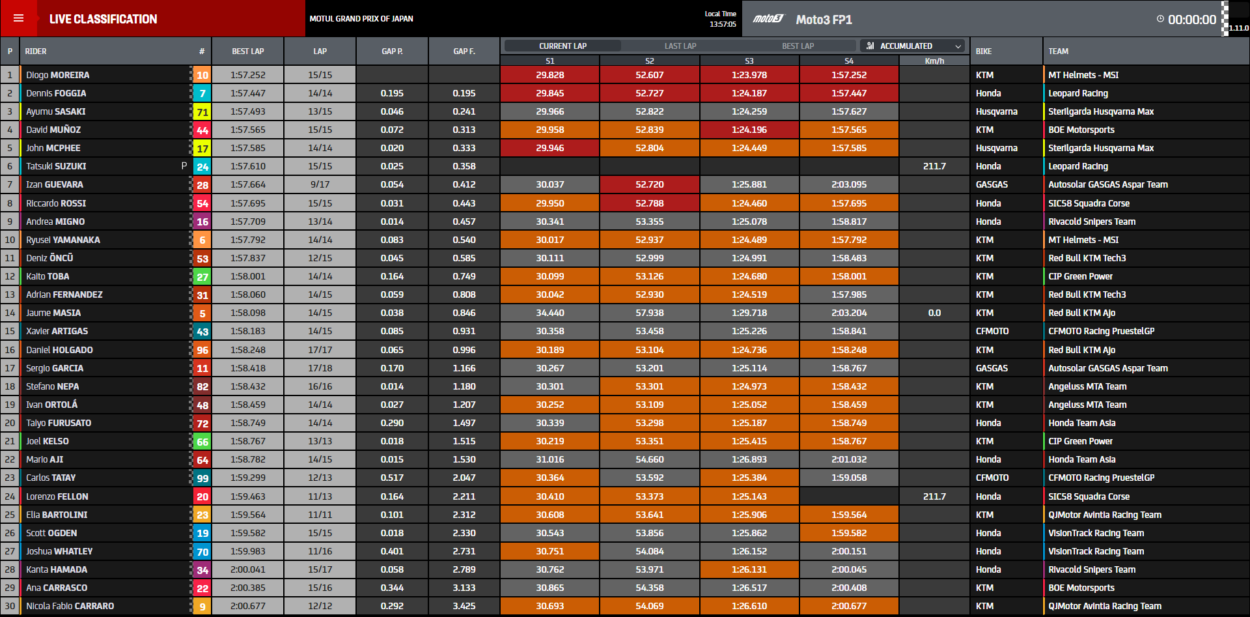Image resolution: width=1250 pixels, height=617 pixels.
Task: Click the number 96 badge for Holgado
Action: 202,350
